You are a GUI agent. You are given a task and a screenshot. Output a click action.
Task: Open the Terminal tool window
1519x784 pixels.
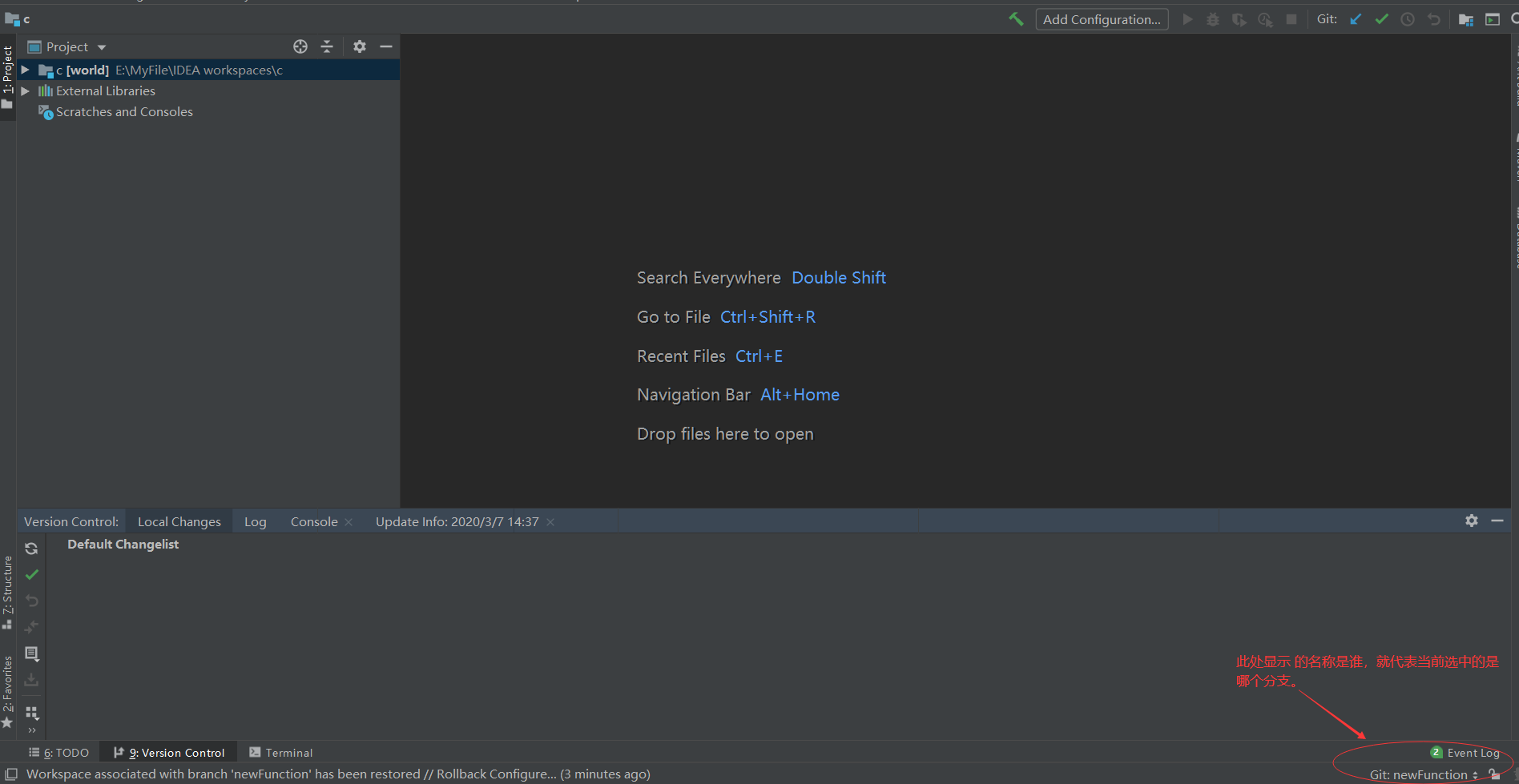tap(281, 753)
